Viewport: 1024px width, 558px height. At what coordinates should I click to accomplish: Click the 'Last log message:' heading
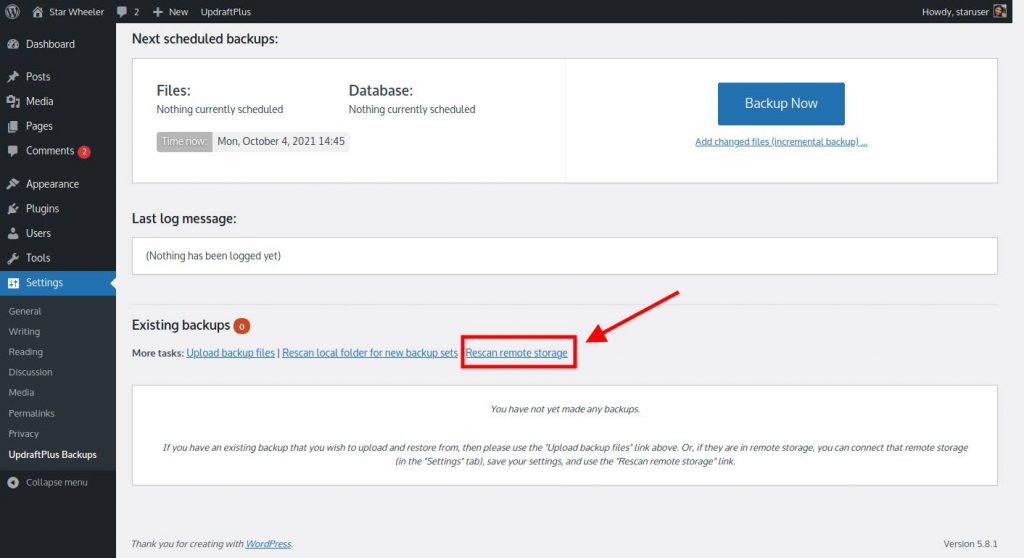(x=184, y=218)
